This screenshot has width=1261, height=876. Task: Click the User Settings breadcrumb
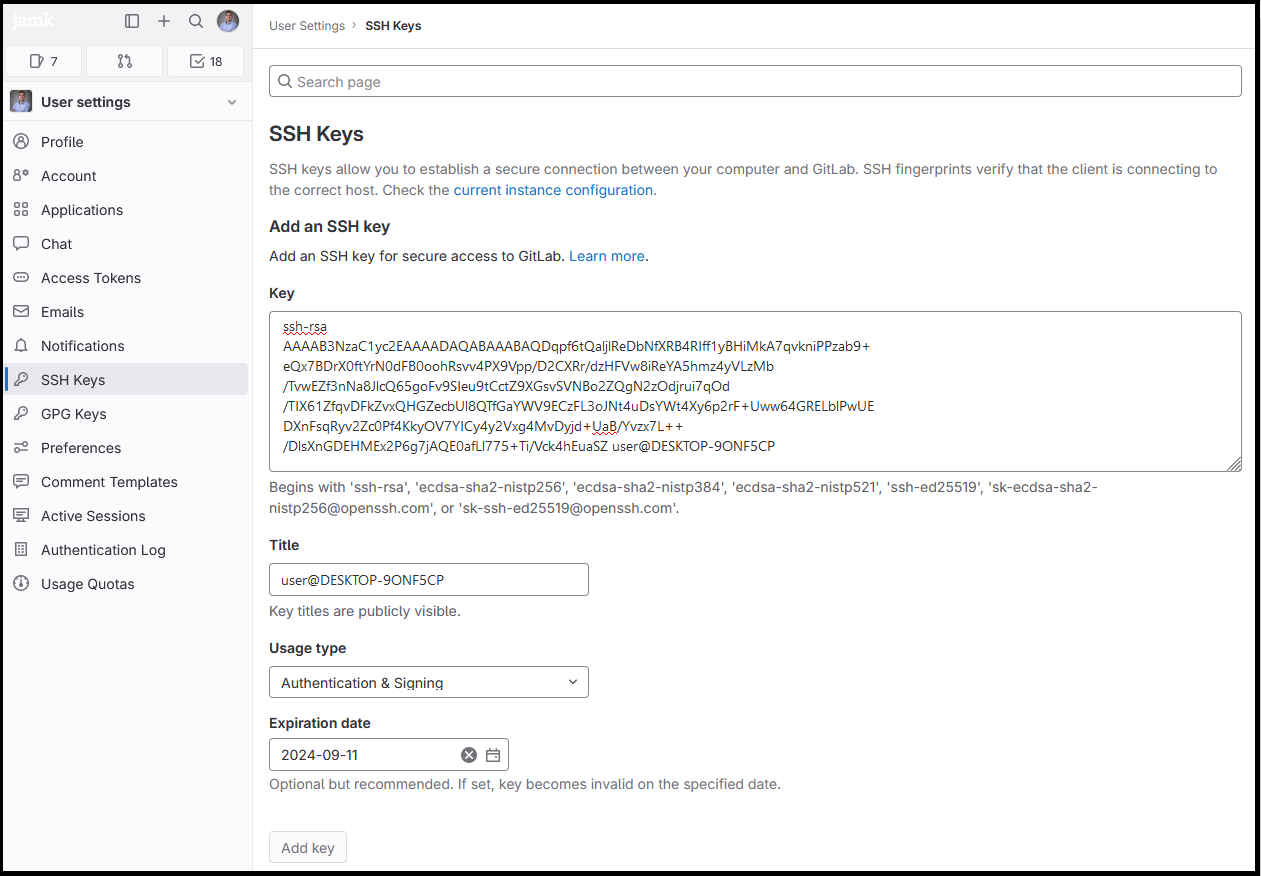(x=307, y=26)
